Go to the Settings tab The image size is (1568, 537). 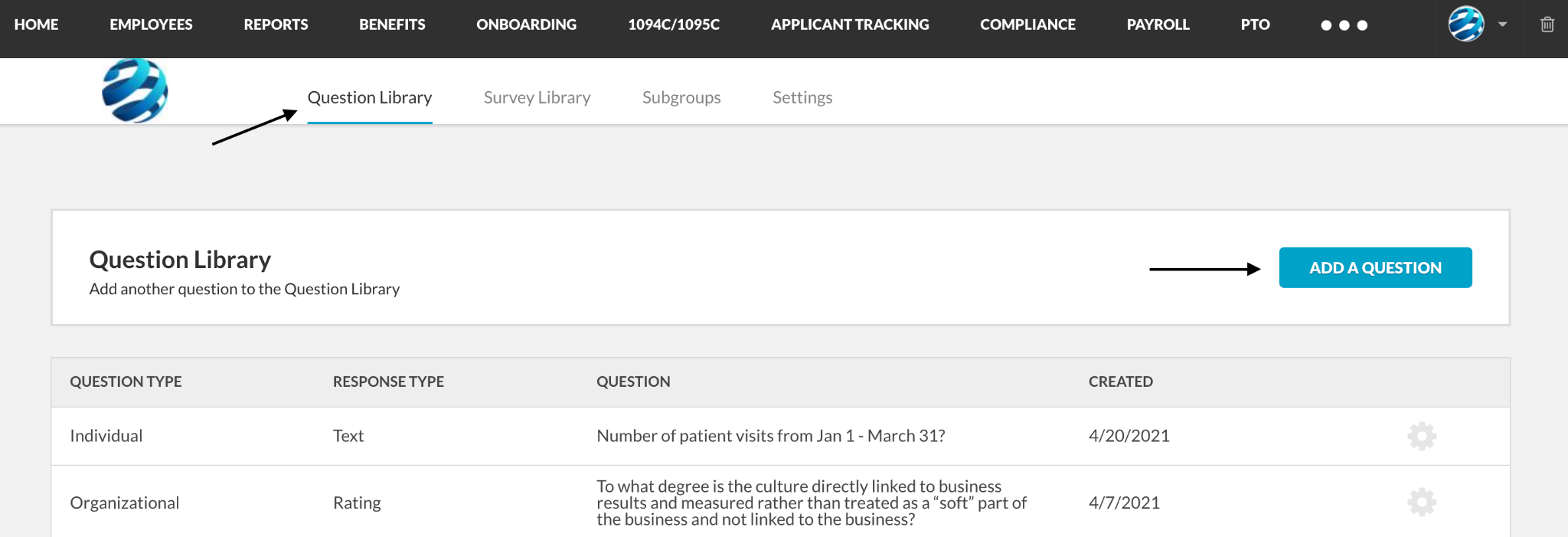[802, 97]
